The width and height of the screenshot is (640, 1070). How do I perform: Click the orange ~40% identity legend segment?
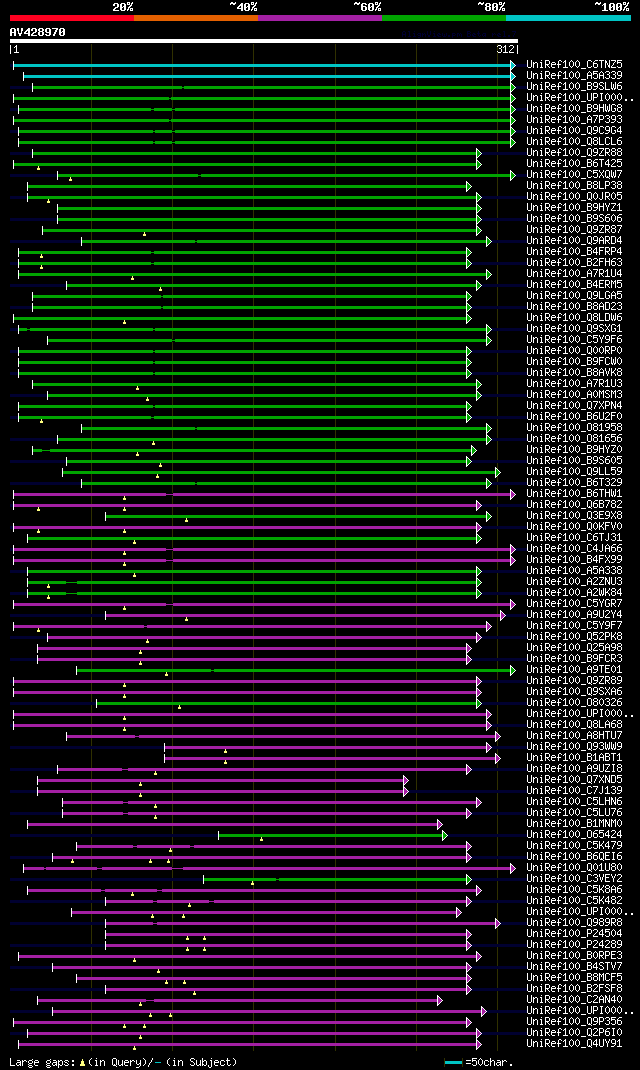point(196,18)
